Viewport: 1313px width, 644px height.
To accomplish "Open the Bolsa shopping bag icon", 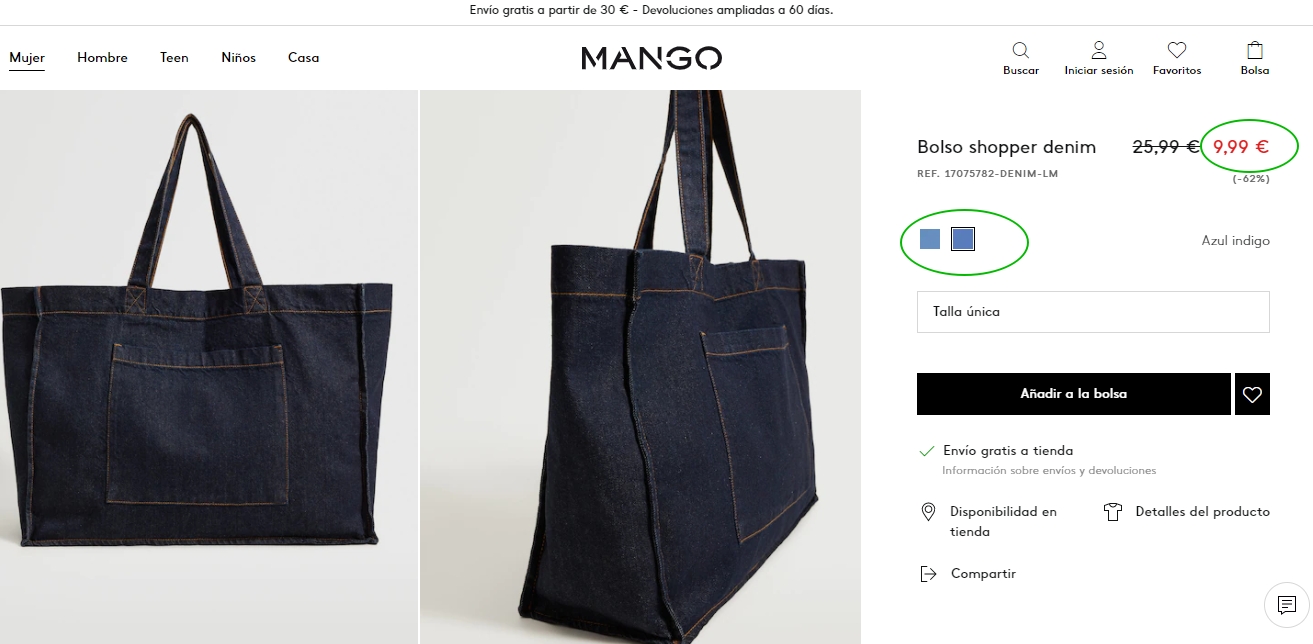I will [1255, 50].
